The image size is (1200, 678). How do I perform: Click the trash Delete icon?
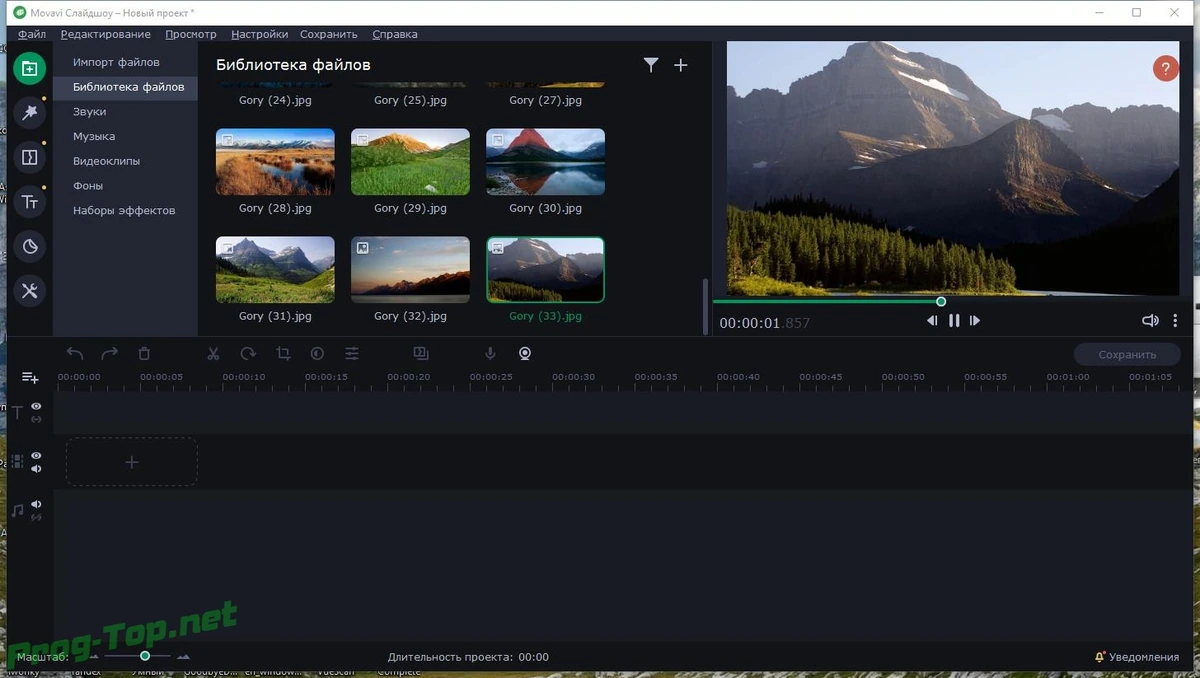coord(144,353)
